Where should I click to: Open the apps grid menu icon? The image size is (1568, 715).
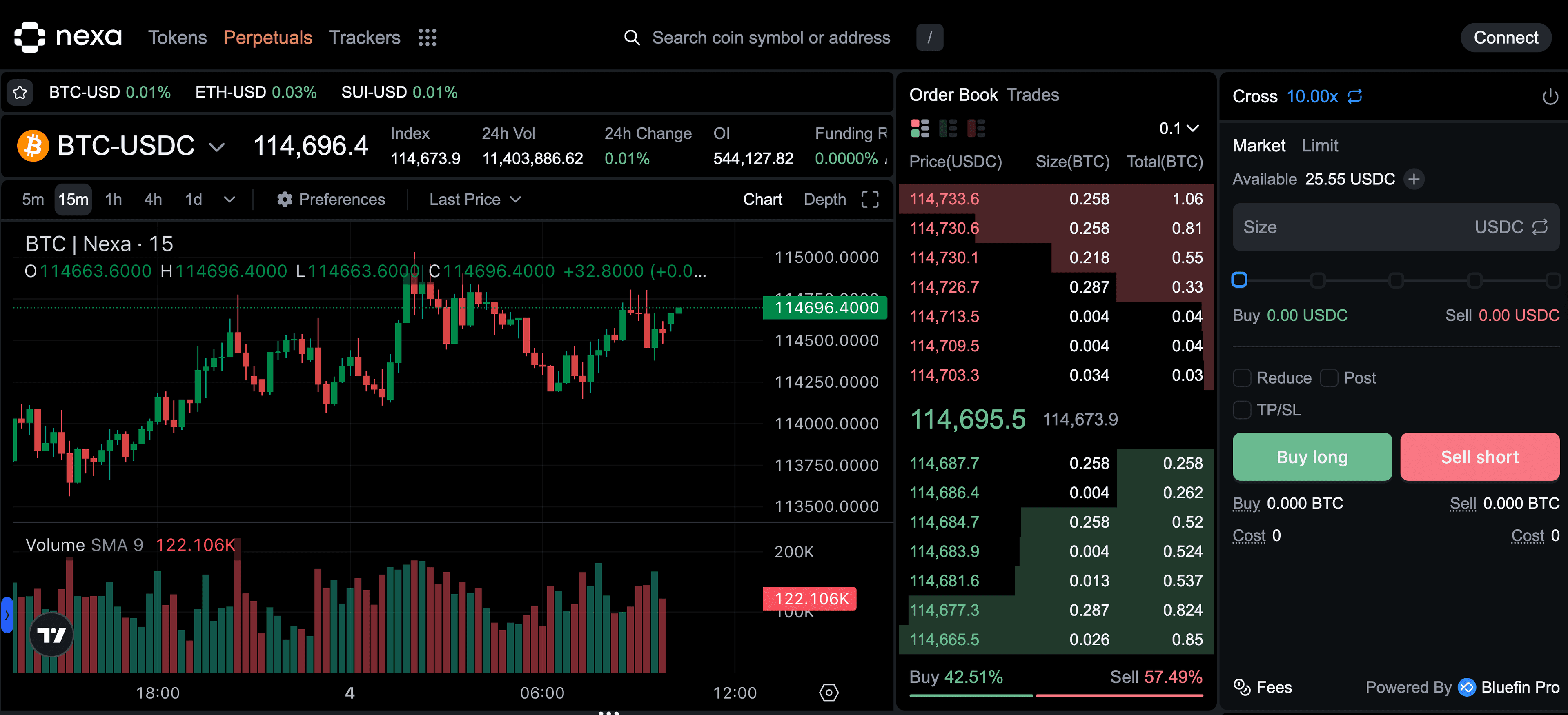click(427, 38)
